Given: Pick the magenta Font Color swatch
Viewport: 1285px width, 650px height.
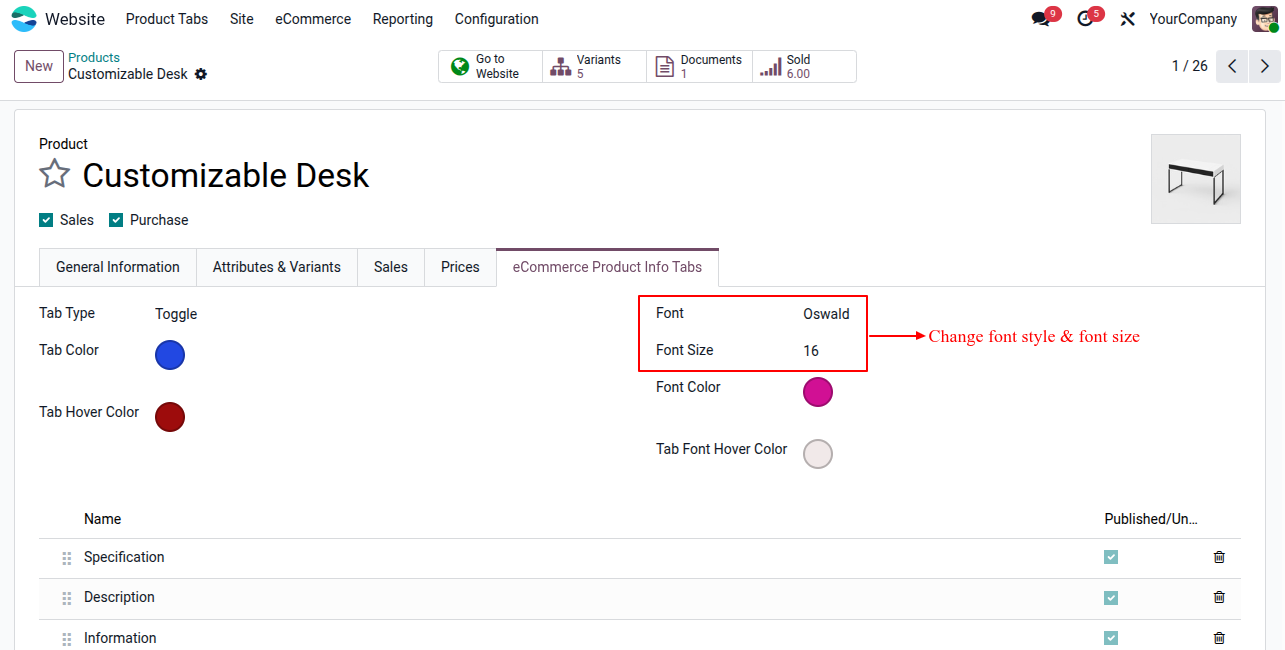Looking at the screenshot, I should tap(818, 392).
